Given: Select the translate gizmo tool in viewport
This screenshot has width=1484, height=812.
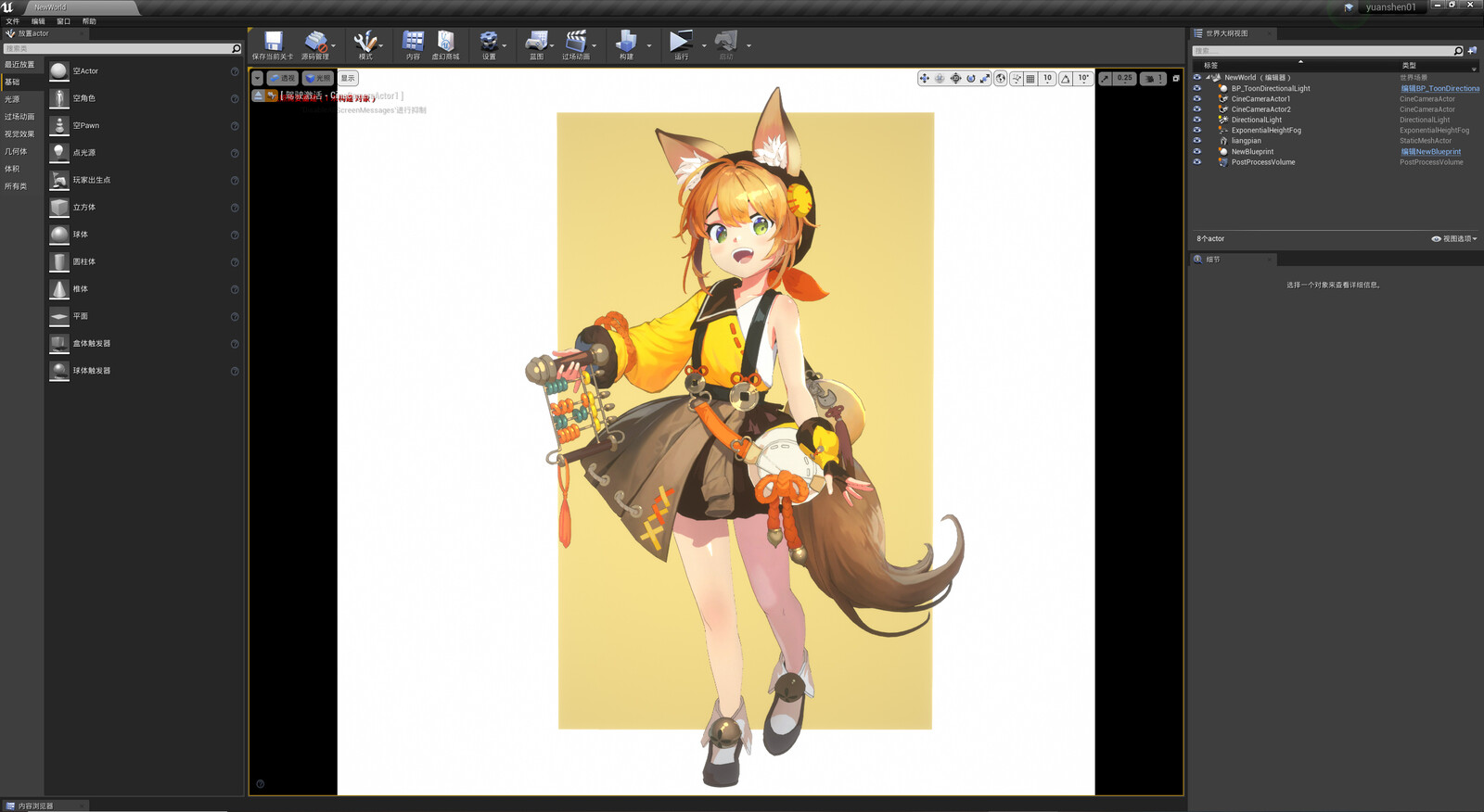Looking at the screenshot, I should point(925,79).
